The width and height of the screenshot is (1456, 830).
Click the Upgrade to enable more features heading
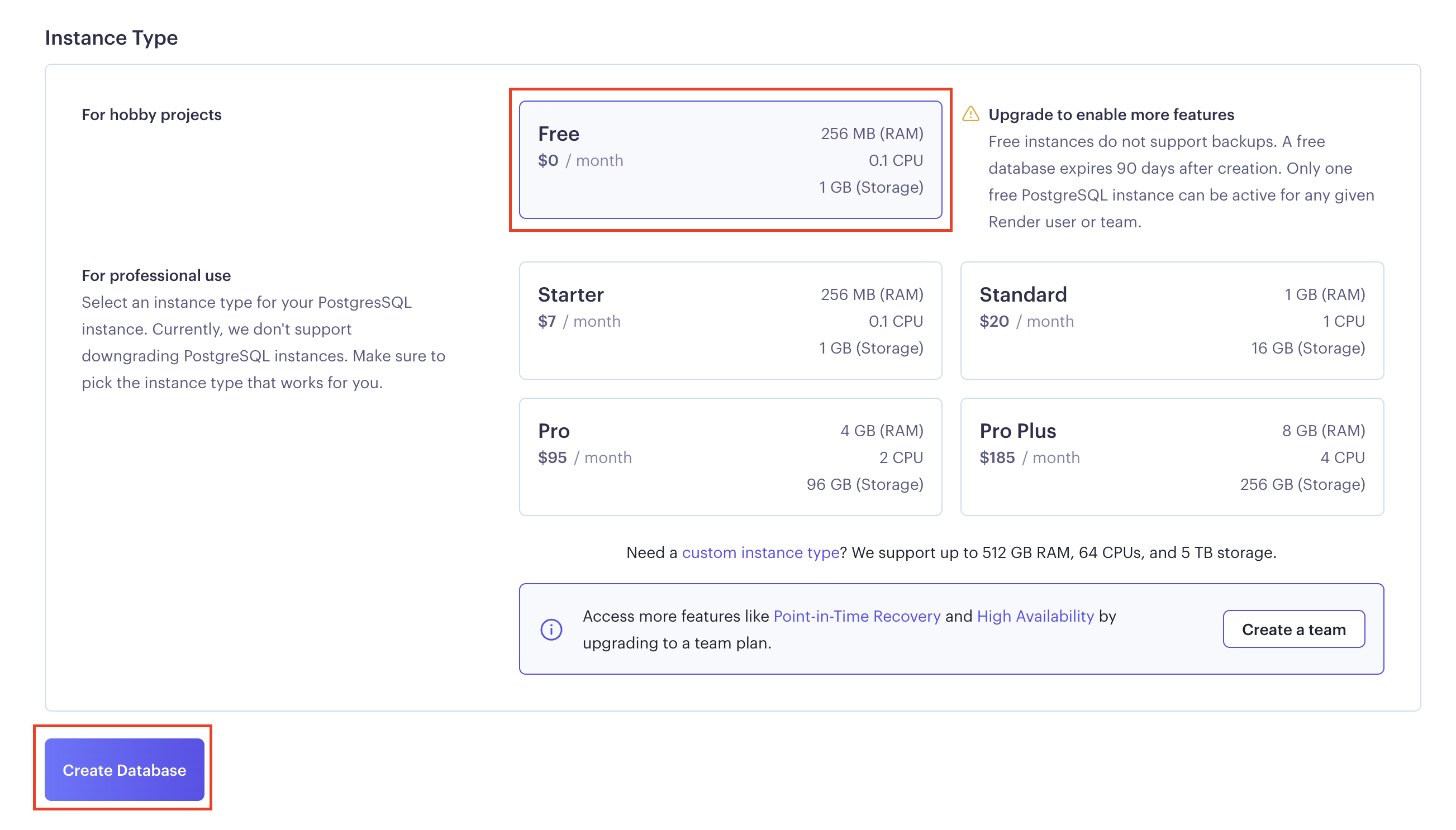tap(1111, 115)
